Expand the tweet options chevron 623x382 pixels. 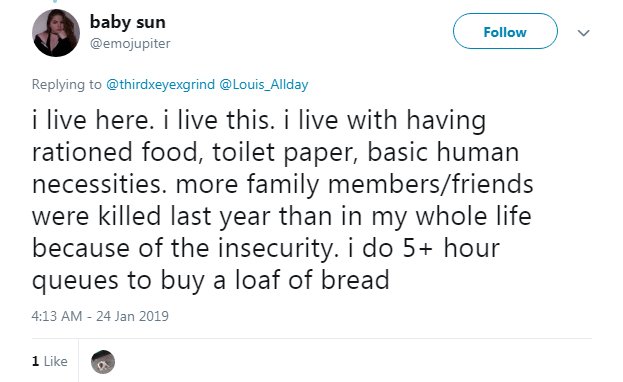pyautogui.click(x=583, y=33)
